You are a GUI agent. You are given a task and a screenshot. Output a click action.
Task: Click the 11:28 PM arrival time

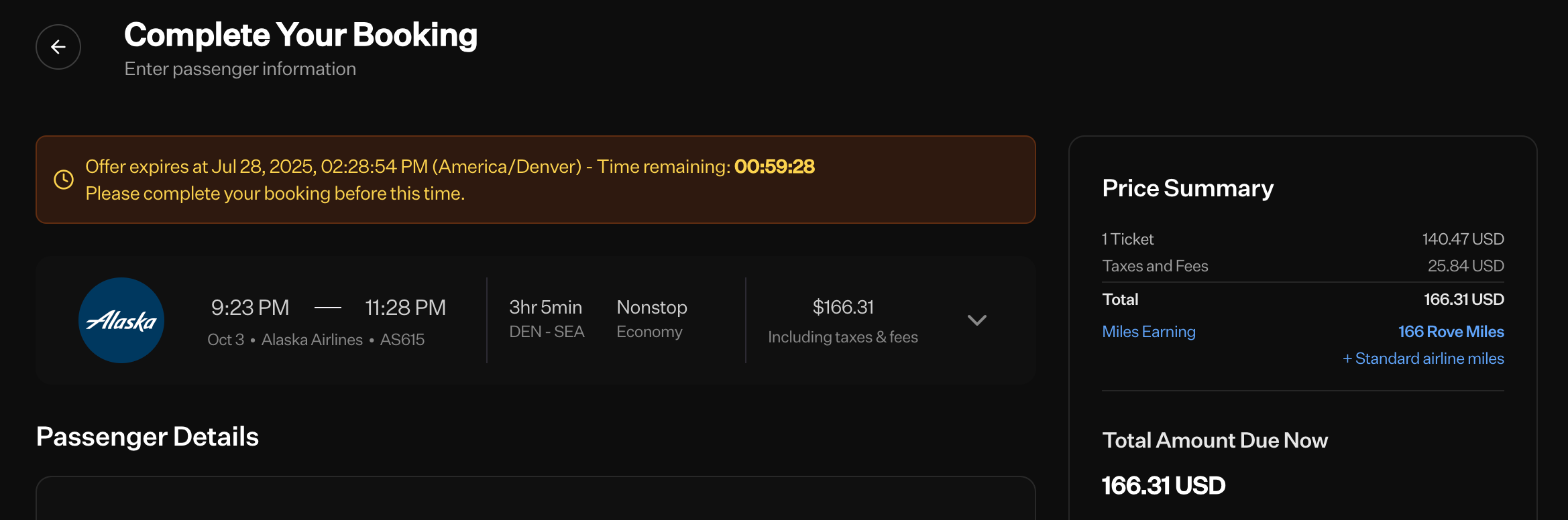405,308
